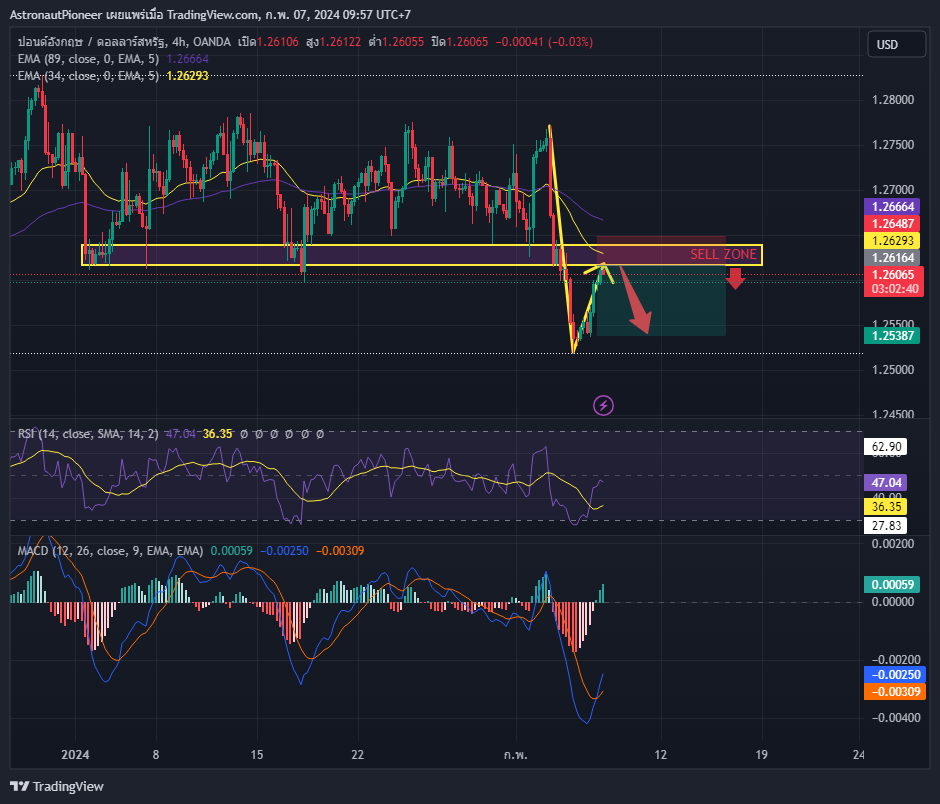Click the AstronautPioneer author header text
This screenshot has width=940, height=804.
(x=56, y=14)
